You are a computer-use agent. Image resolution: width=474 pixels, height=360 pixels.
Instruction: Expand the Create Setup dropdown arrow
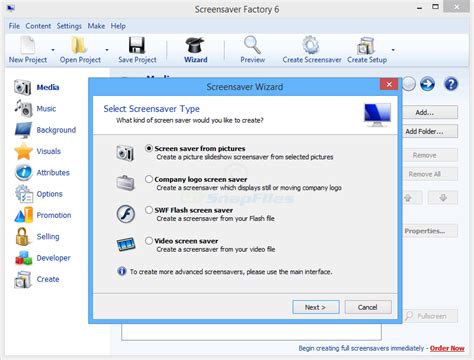(x=393, y=50)
